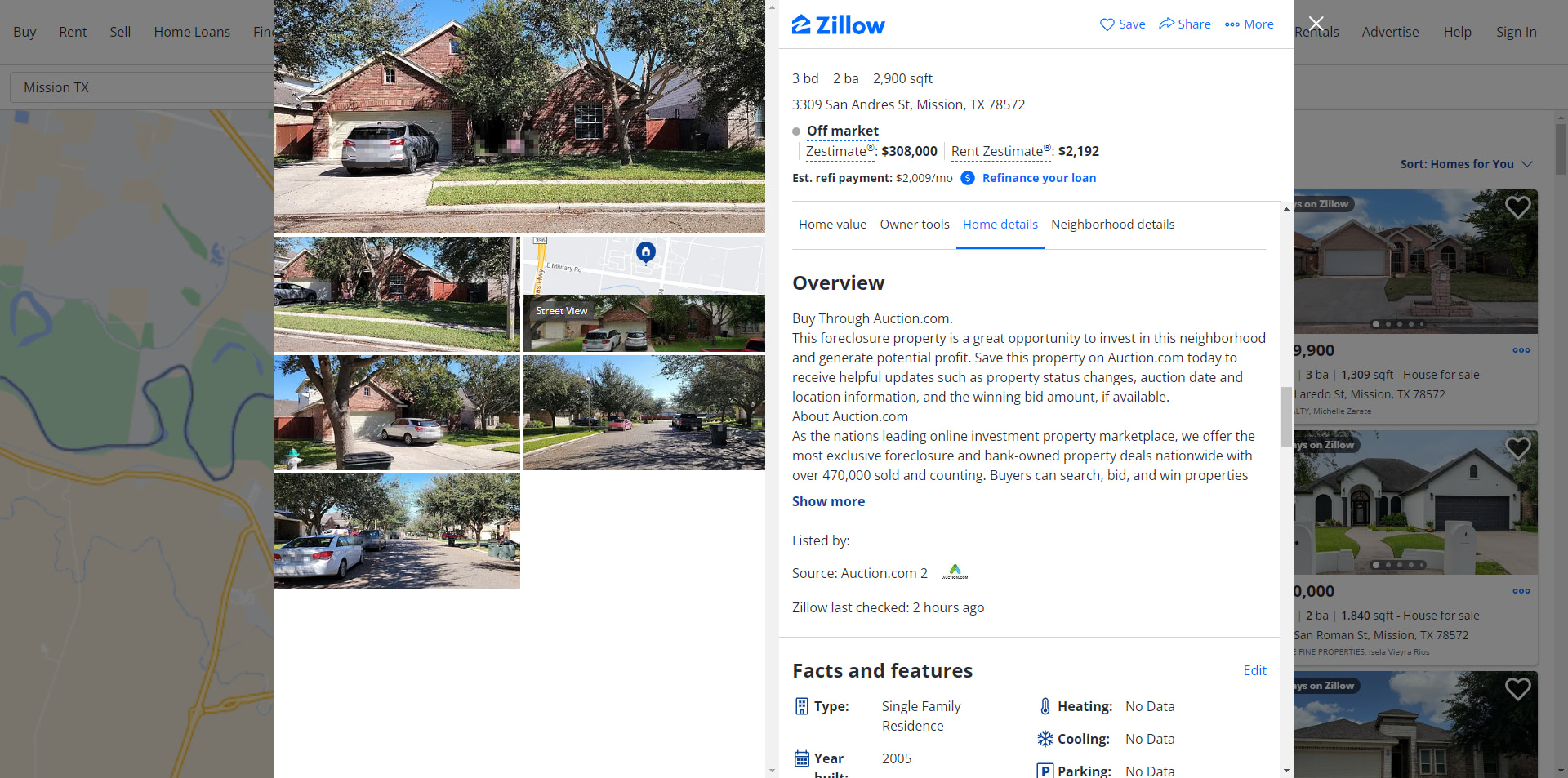Expand the overview with Show more
Viewport: 1568px width, 778px height.
click(828, 501)
